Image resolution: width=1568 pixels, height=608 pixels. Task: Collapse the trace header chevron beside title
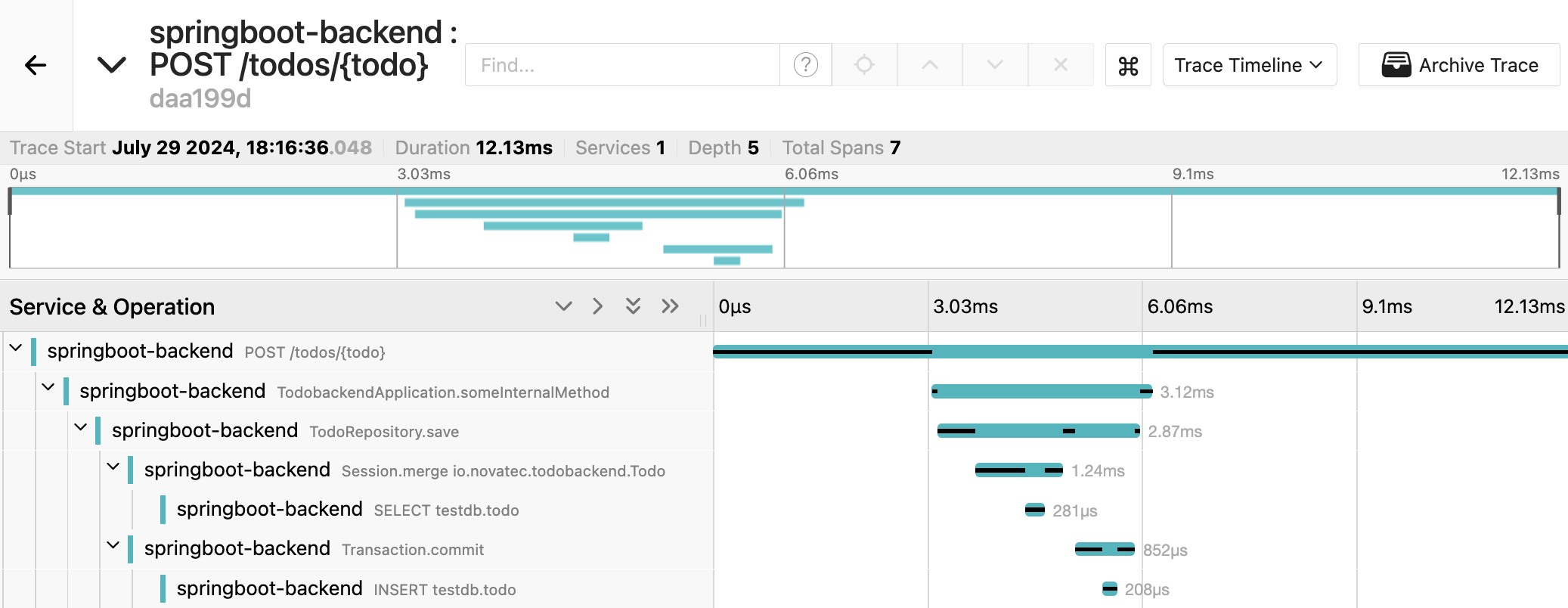pyautogui.click(x=112, y=65)
